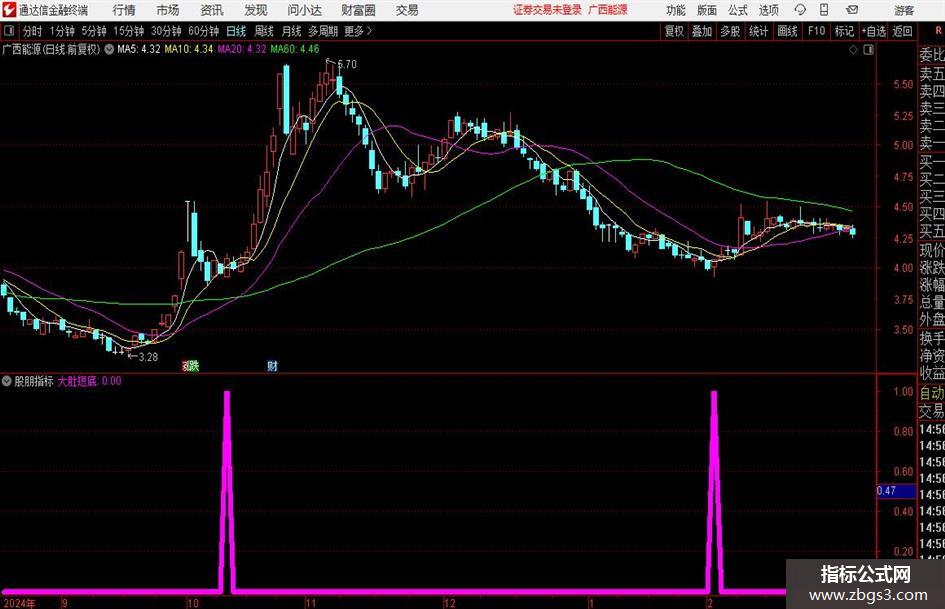This screenshot has width=945, height=609.
Task: Open the 发现 menu
Action: (256, 10)
